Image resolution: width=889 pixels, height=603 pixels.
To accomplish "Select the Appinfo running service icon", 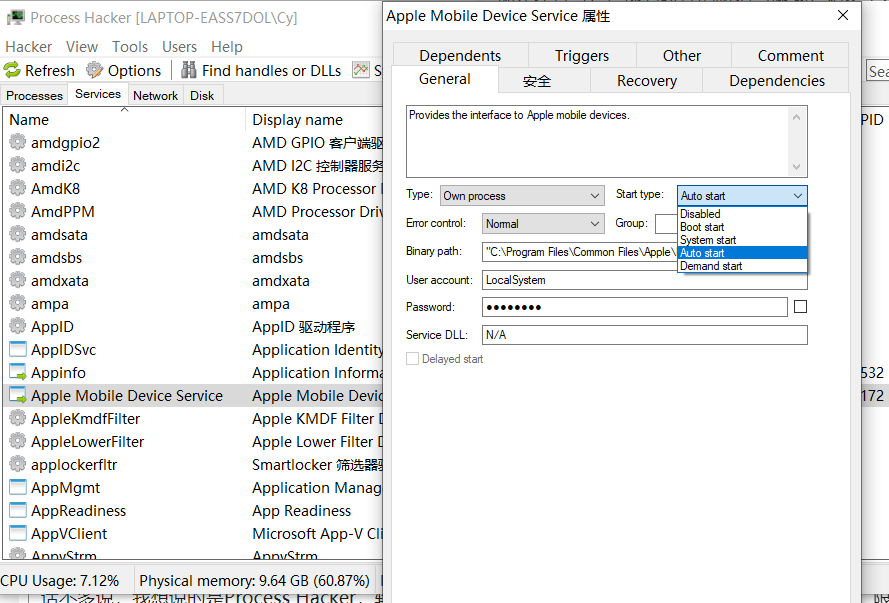I will (x=17, y=372).
